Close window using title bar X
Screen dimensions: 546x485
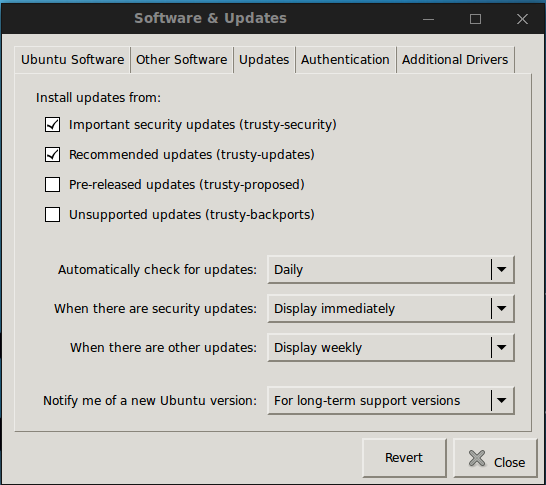point(522,19)
